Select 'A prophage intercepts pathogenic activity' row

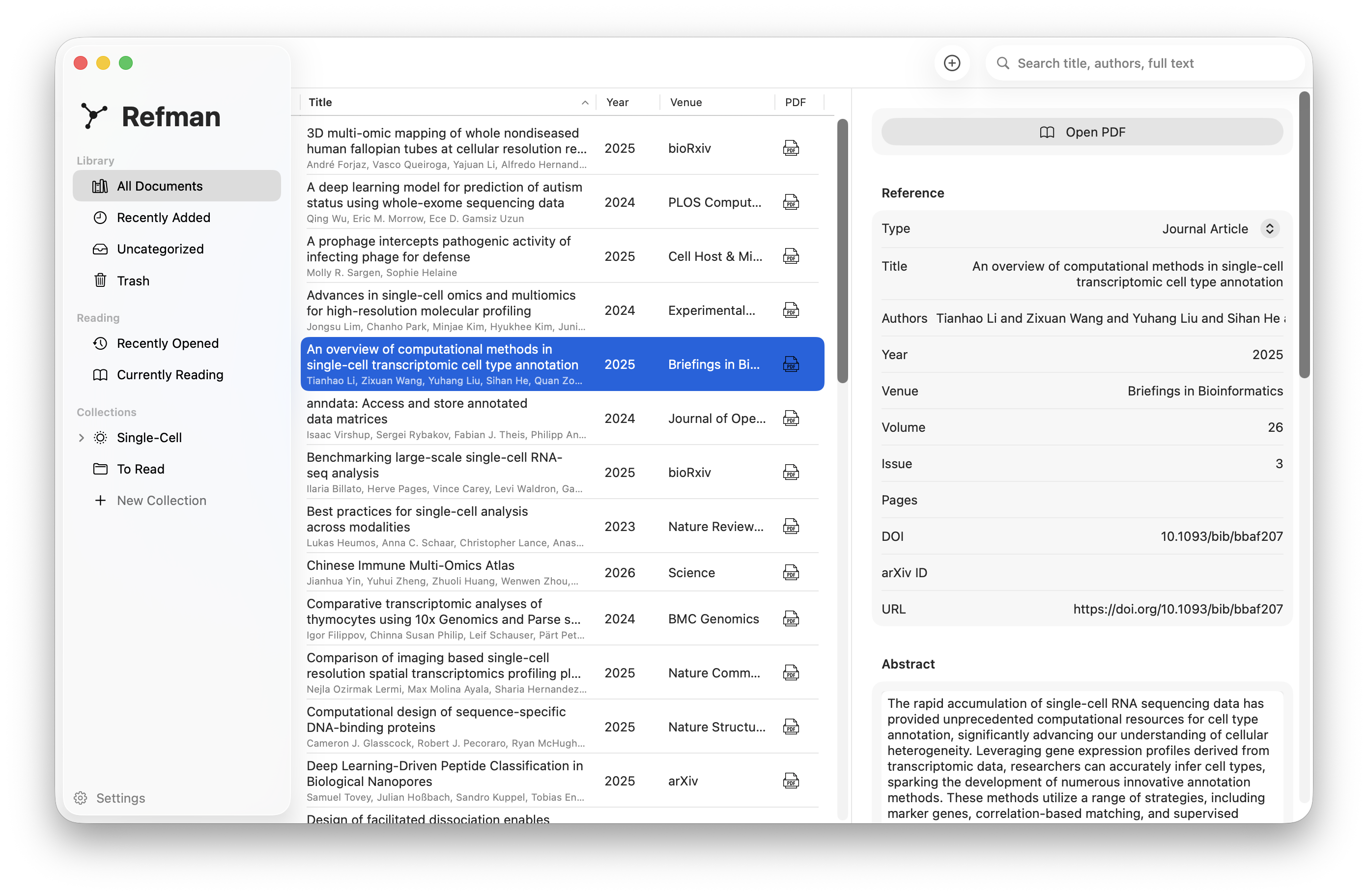click(562, 256)
